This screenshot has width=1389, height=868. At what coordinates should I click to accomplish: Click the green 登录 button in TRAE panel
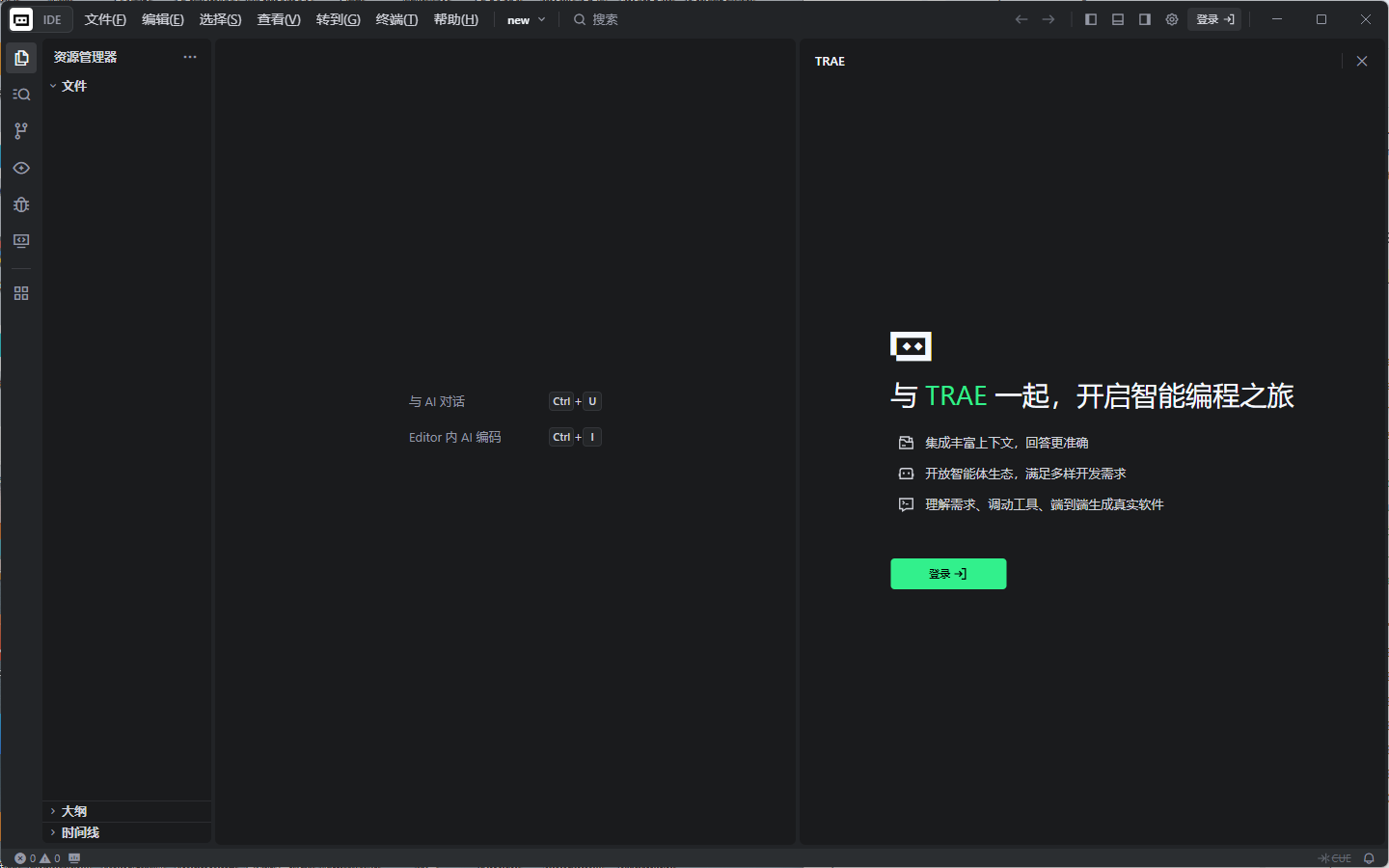(948, 574)
